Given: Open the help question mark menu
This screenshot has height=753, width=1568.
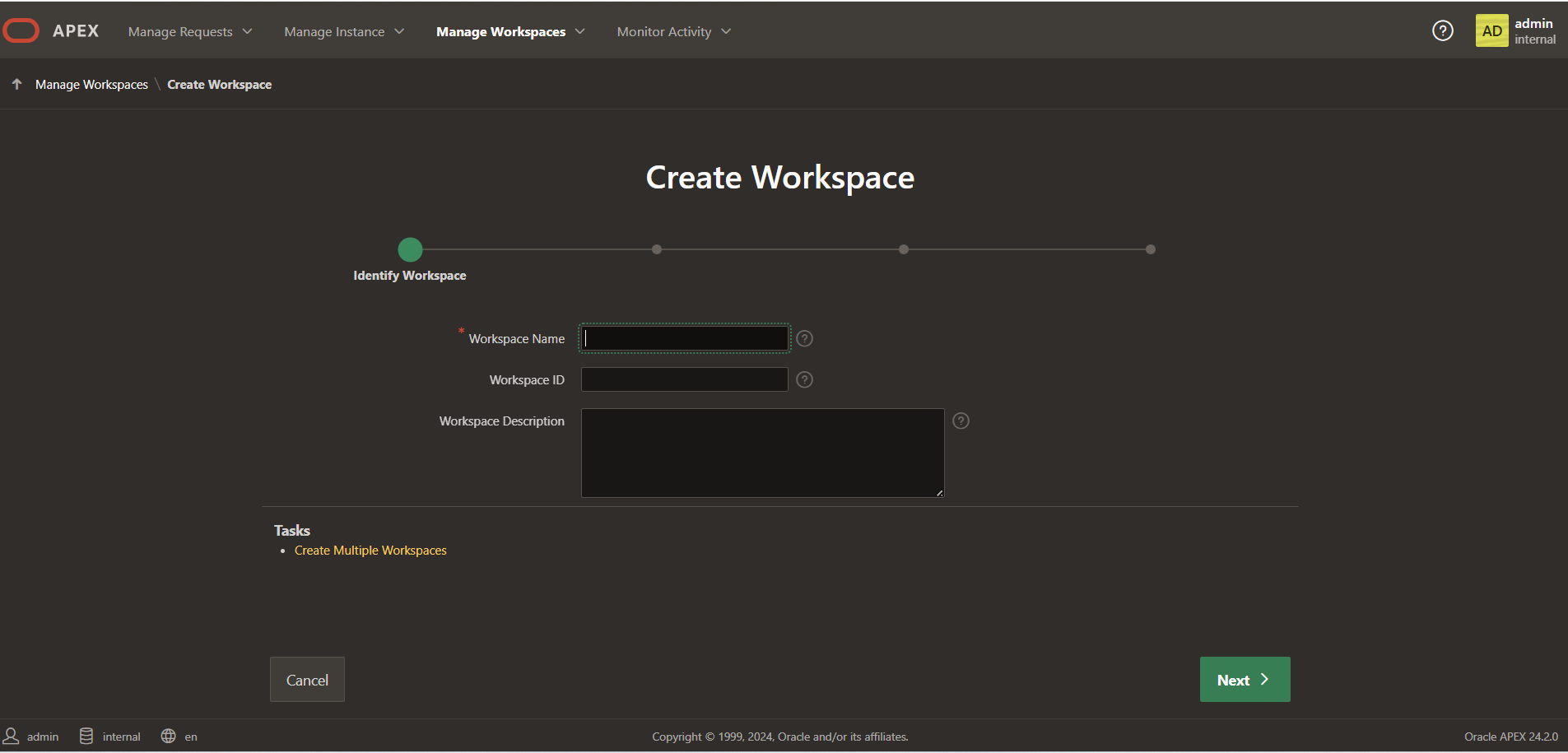Looking at the screenshot, I should coord(1442,30).
